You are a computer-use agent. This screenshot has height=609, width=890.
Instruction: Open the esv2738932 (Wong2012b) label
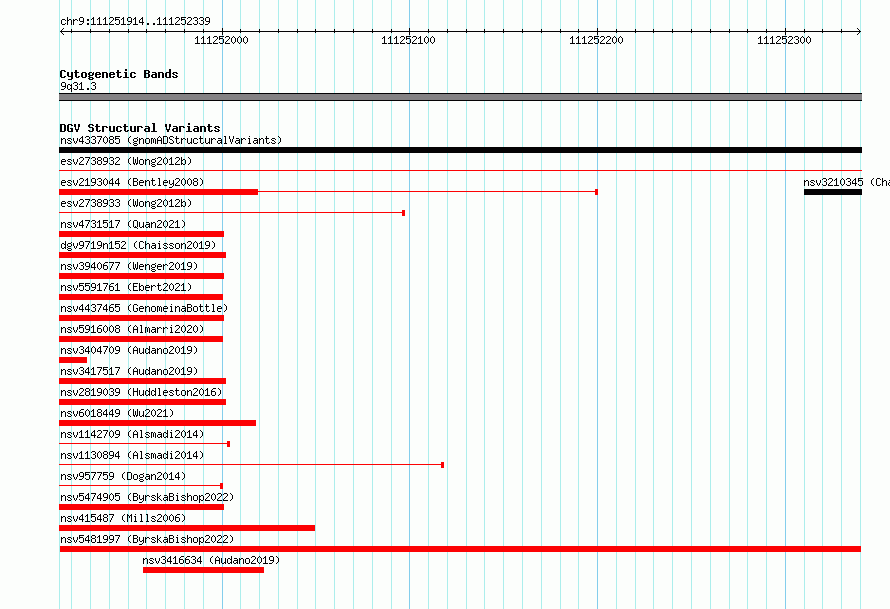click(126, 161)
